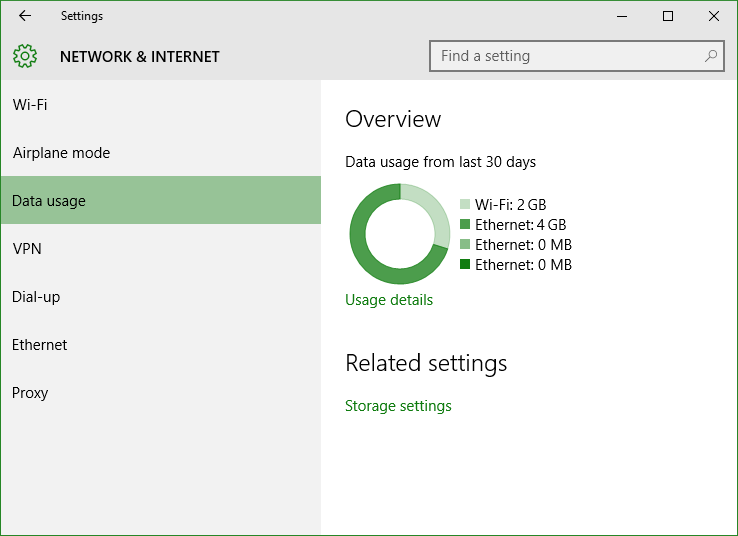The width and height of the screenshot is (738, 536).
Task: Open the Dial-up settings page
Action: (x=161, y=296)
